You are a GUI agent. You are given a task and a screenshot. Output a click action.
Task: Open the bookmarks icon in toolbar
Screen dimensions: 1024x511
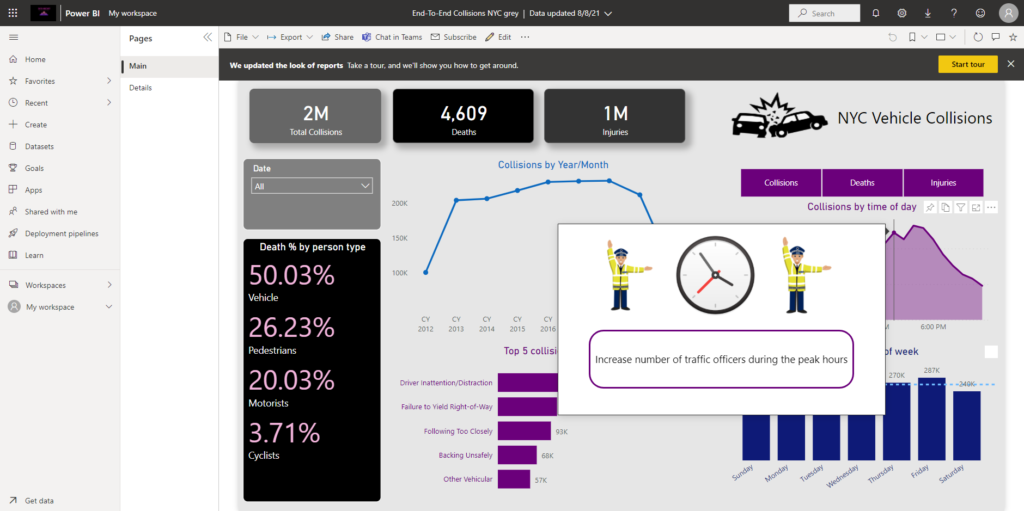(x=912, y=37)
